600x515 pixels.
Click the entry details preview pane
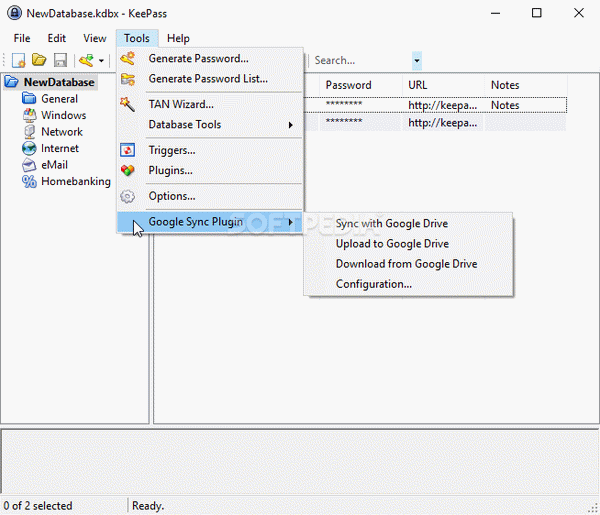[300, 461]
